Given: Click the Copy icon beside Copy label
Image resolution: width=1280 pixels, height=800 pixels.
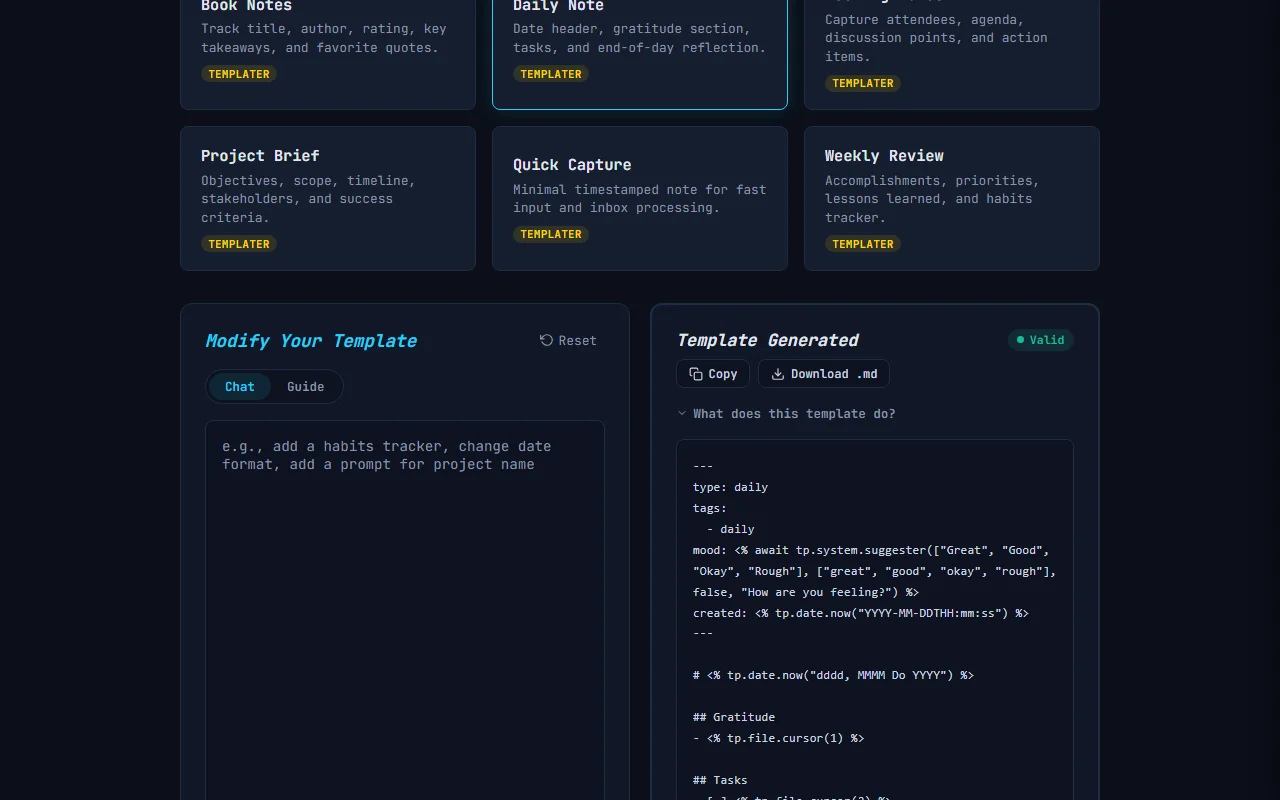Looking at the screenshot, I should pos(696,373).
